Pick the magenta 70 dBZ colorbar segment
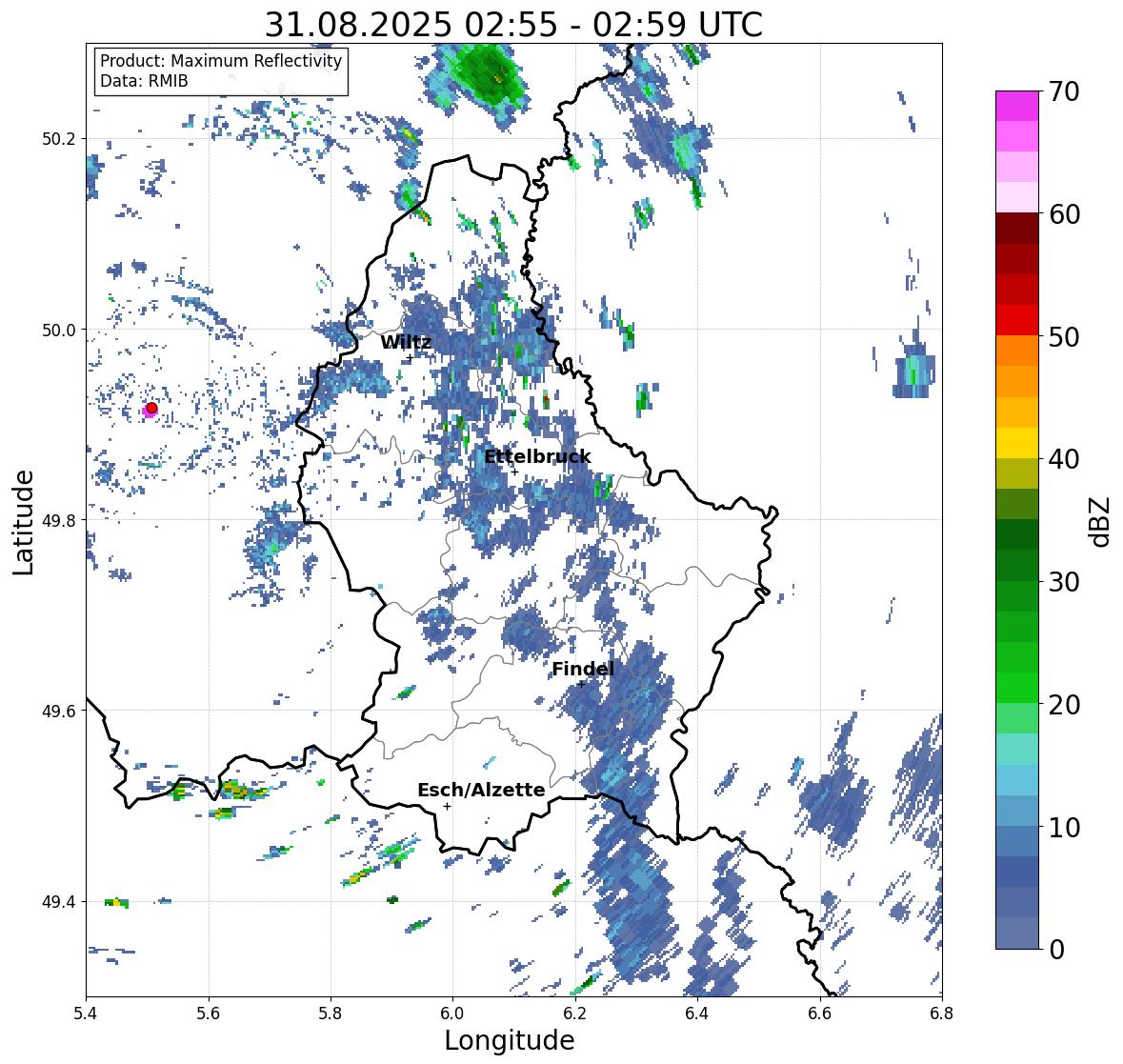Screen dimensions: 1123x1064 point(1017,106)
